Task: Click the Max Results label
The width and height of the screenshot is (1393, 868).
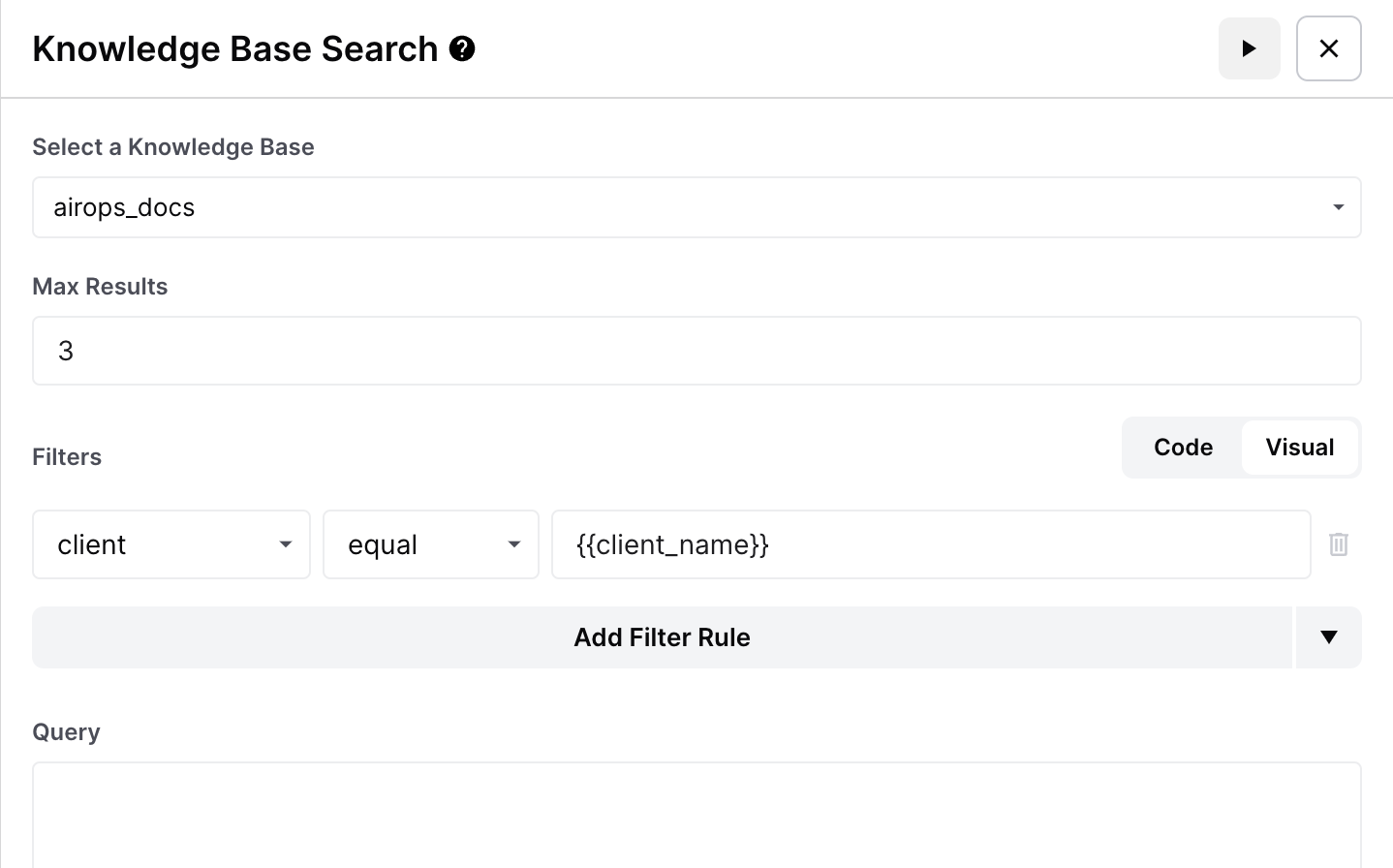Action: point(100,287)
